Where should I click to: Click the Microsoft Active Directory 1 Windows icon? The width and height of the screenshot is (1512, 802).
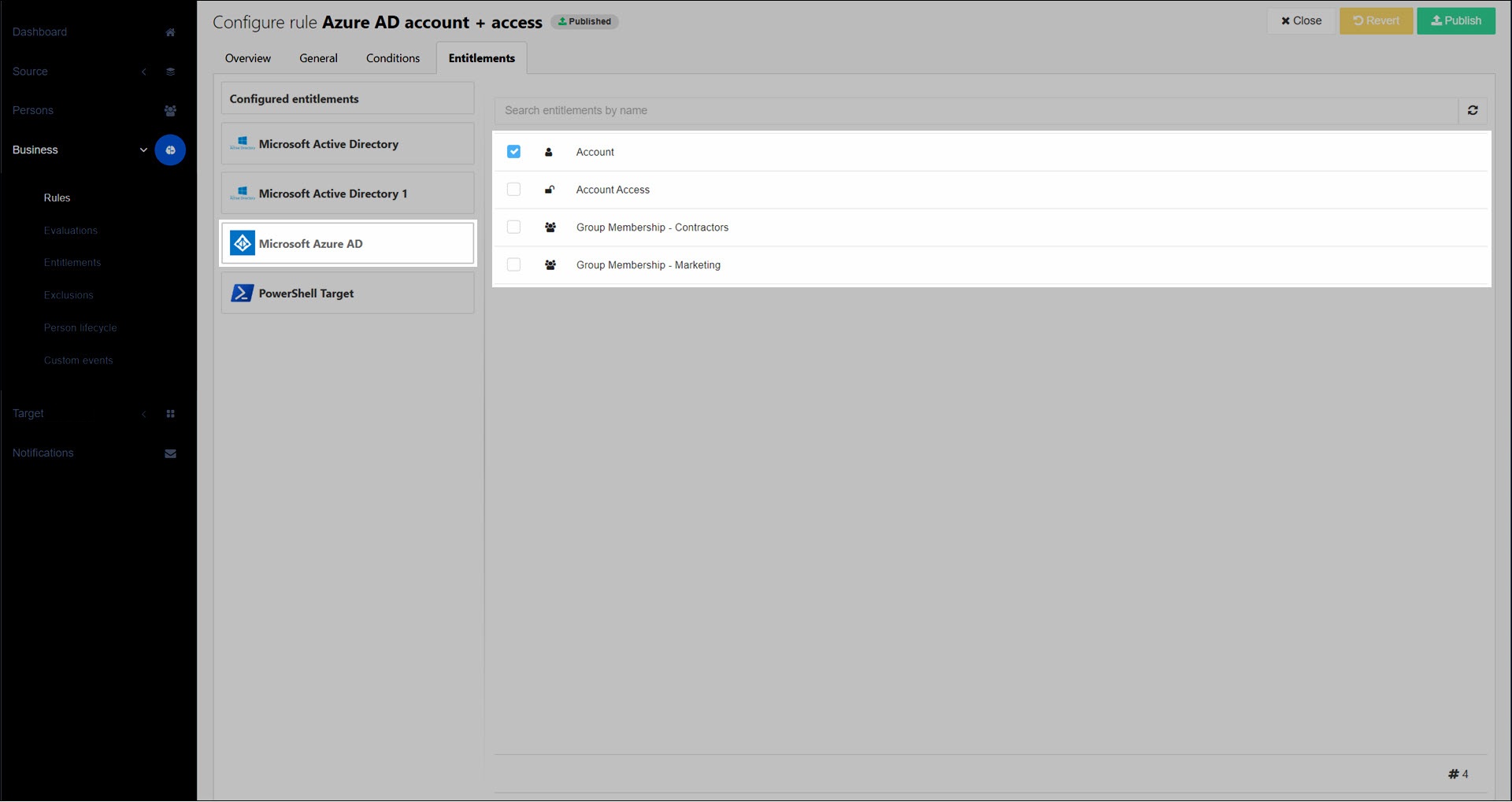pos(242,193)
